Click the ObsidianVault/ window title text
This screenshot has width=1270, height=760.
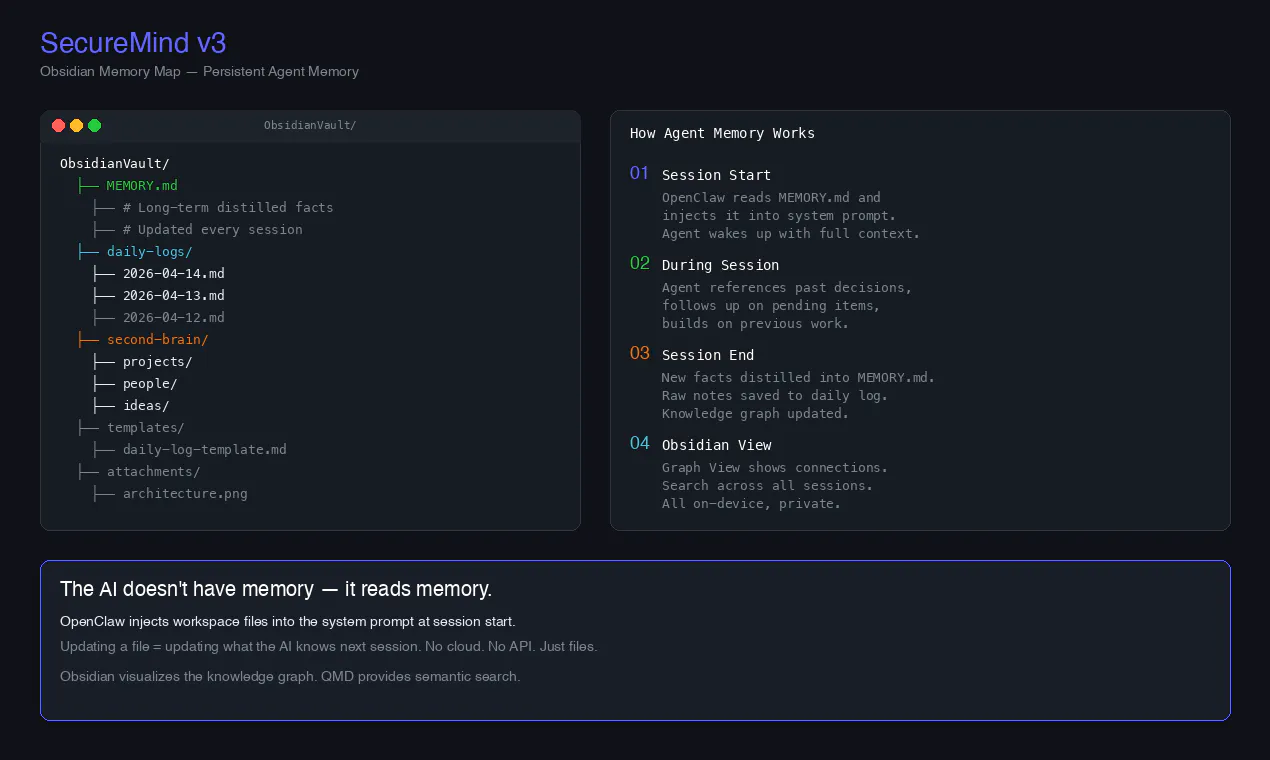pyautogui.click(x=310, y=125)
